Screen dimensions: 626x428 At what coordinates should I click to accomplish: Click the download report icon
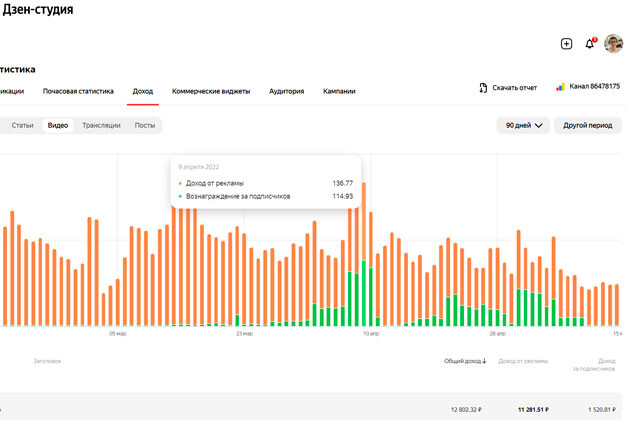click(x=483, y=88)
